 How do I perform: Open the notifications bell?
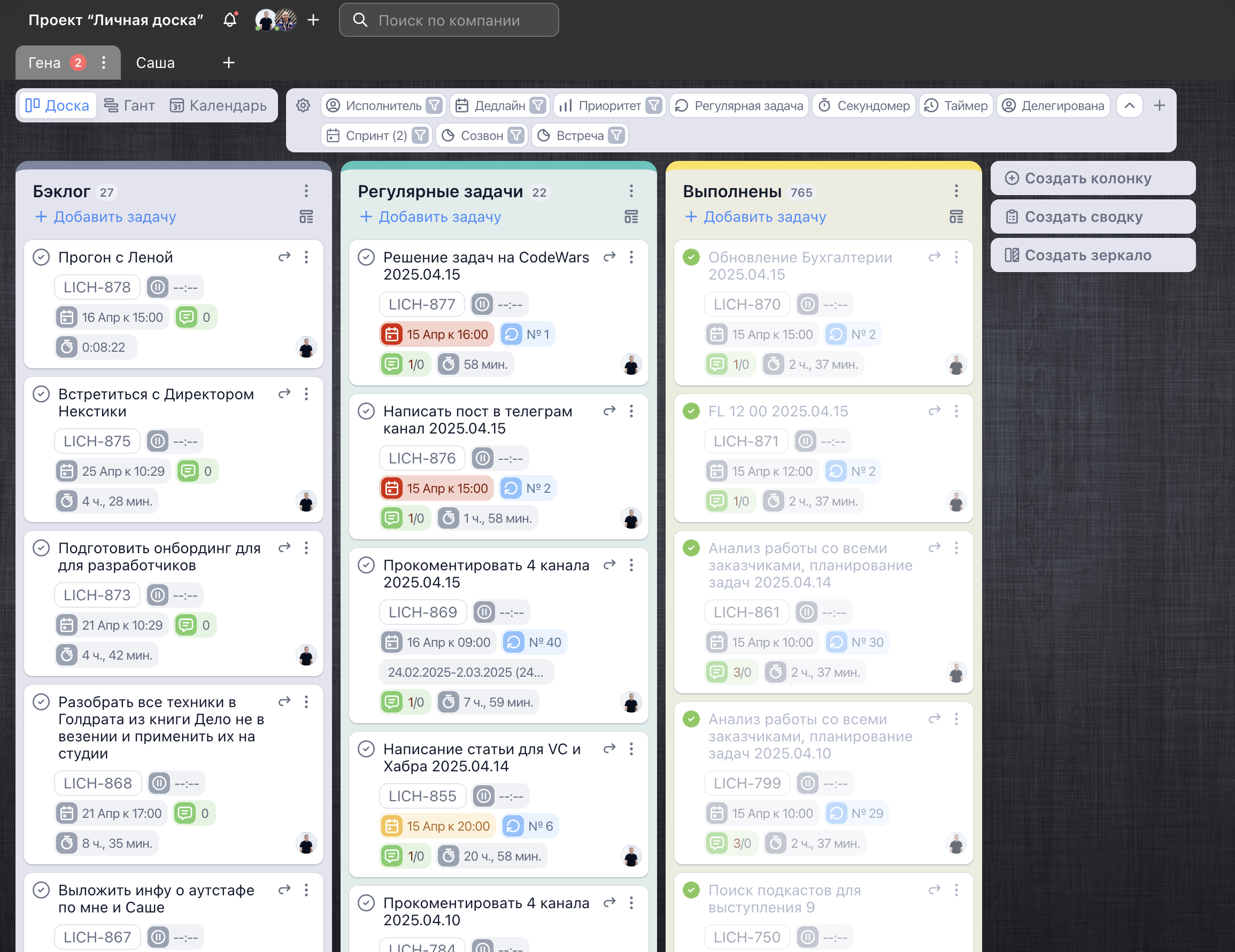tap(229, 20)
